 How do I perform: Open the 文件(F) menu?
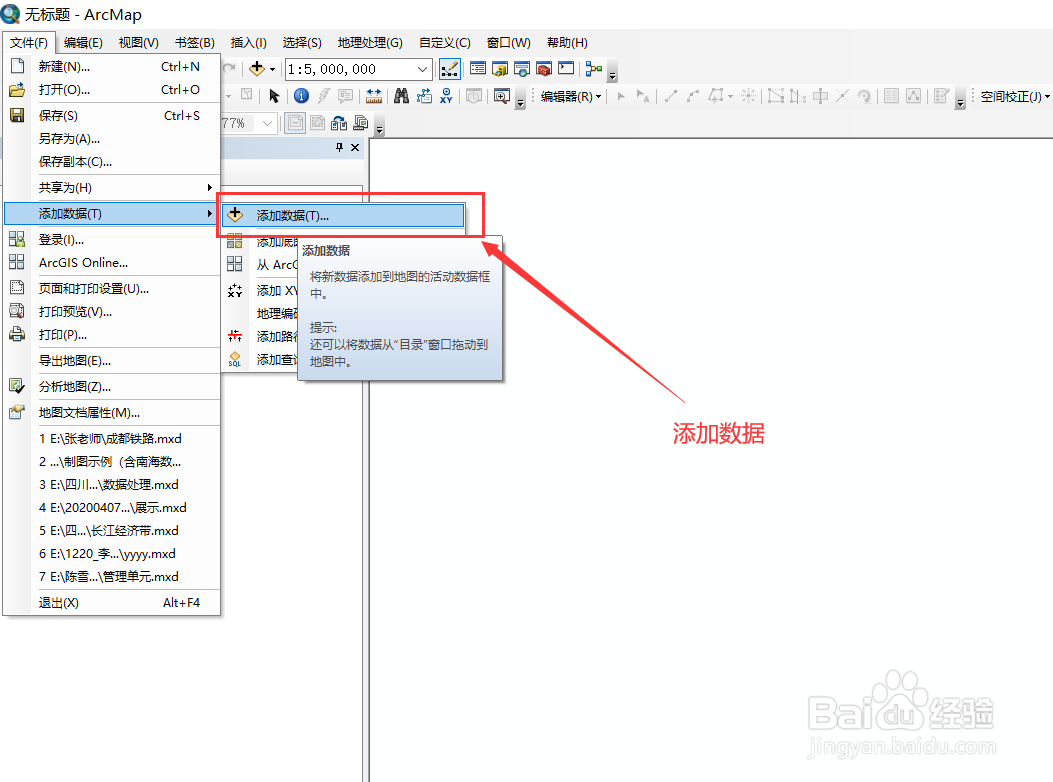[29, 43]
